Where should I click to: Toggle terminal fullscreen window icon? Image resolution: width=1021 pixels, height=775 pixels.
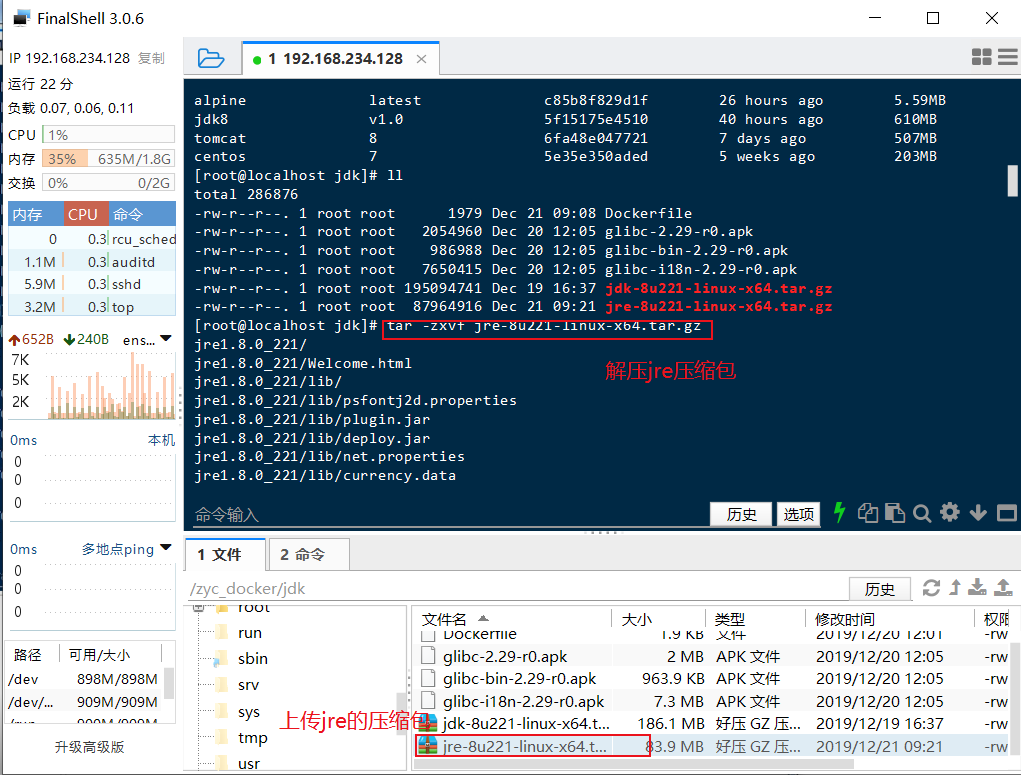pyautogui.click(x=1007, y=514)
